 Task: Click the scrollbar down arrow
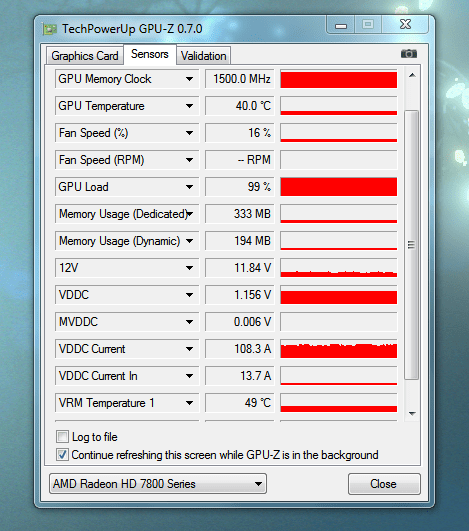coord(412,413)
